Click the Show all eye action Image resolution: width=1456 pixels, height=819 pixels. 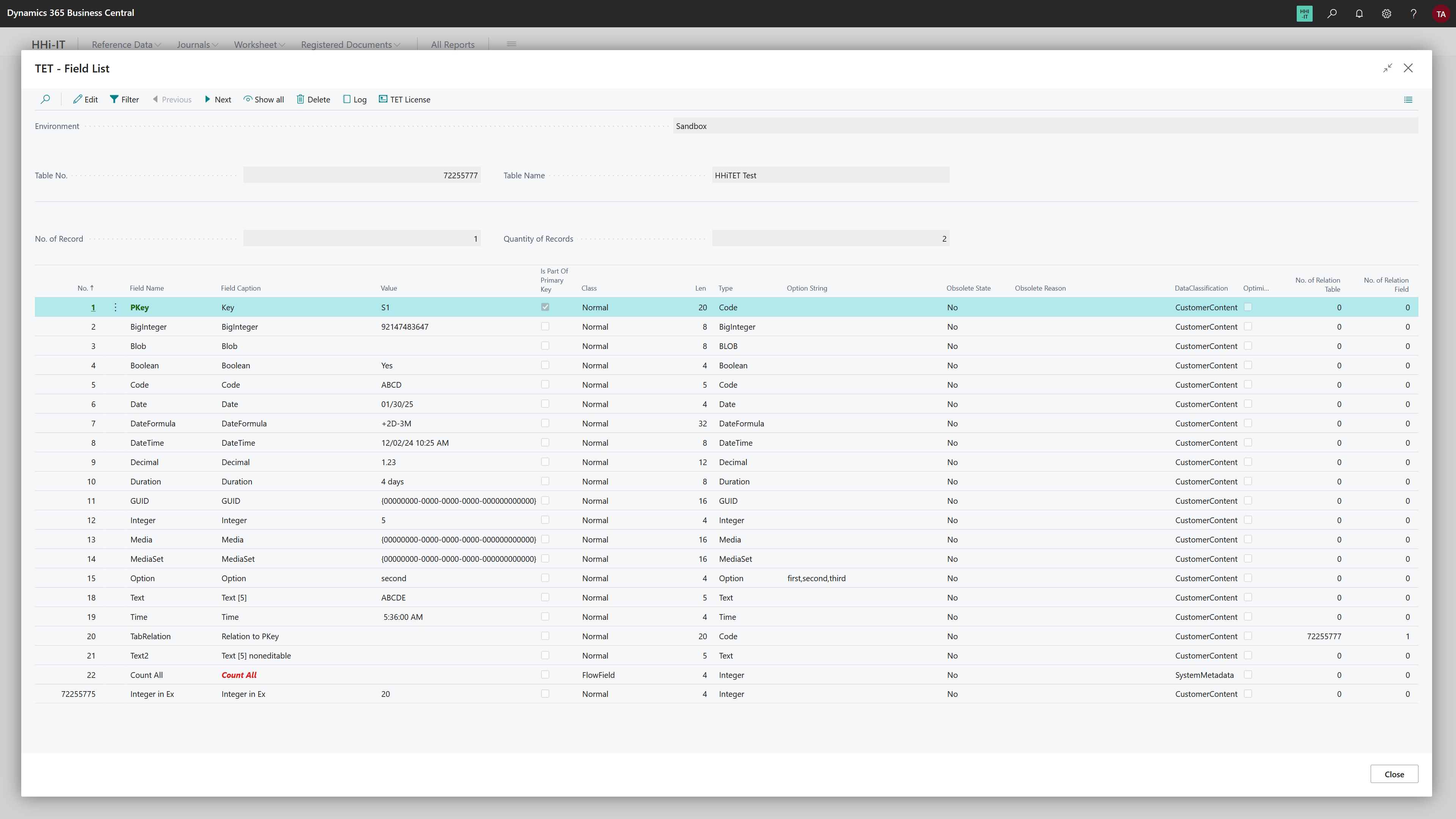(263, 99)
